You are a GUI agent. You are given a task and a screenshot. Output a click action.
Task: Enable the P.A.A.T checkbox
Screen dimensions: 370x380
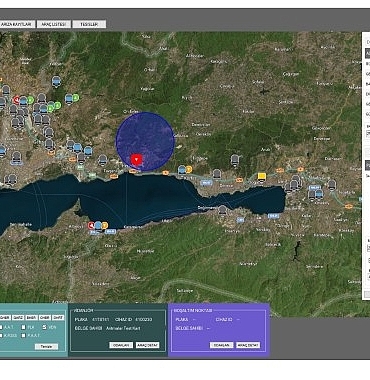(23, 335)
